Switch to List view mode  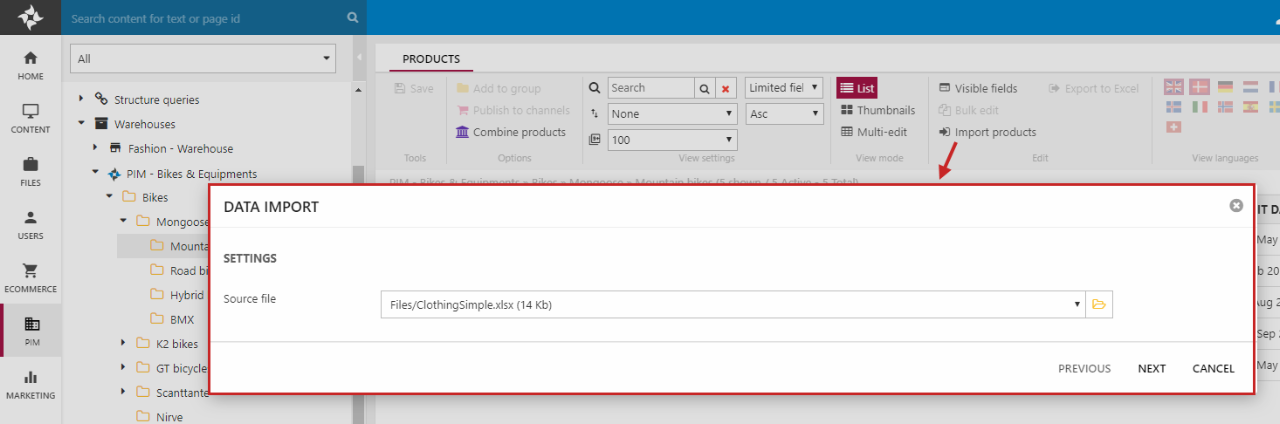pyautogui.click(x=857, y=88)
